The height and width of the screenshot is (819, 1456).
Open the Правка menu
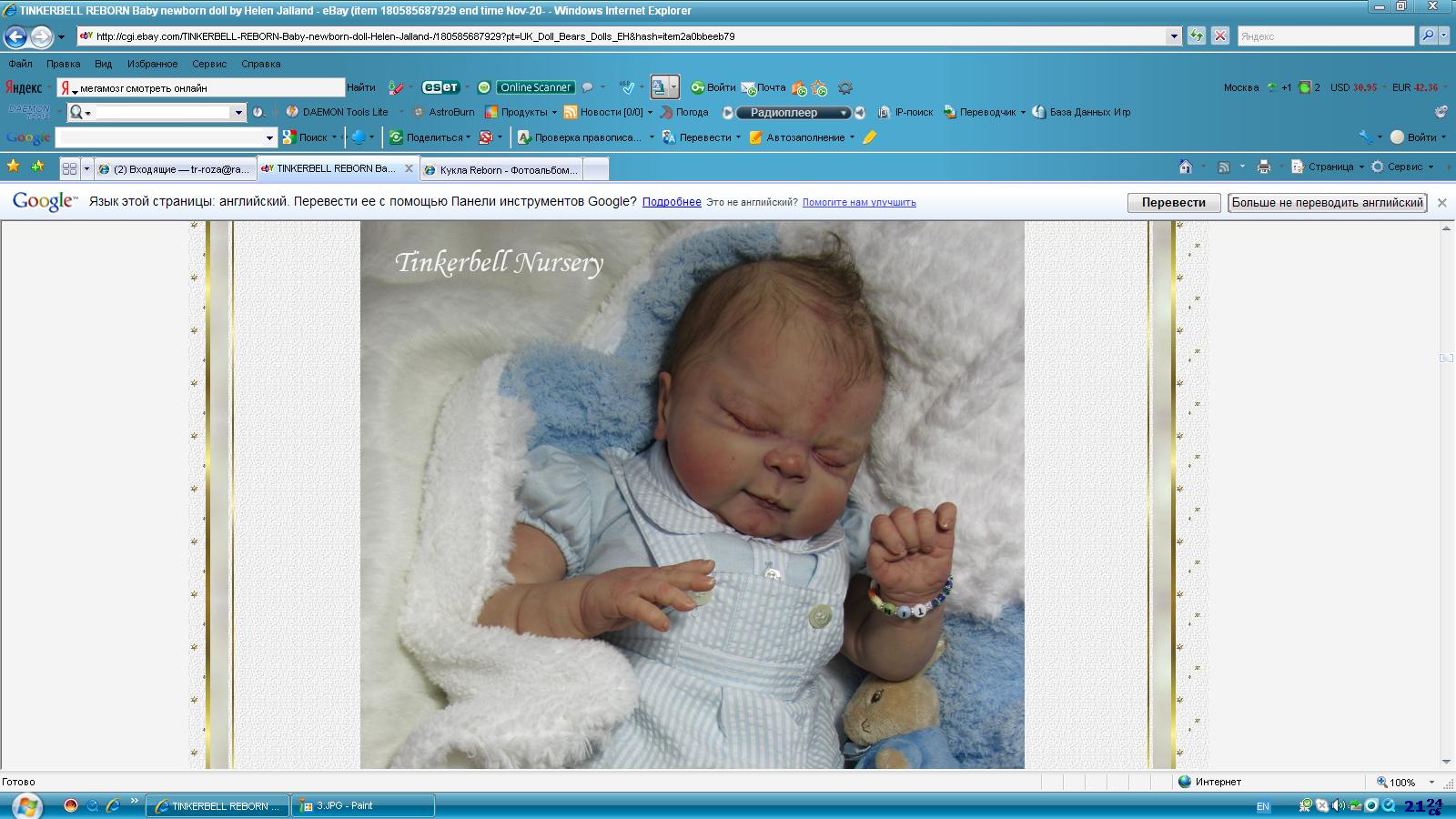[63, 64]
